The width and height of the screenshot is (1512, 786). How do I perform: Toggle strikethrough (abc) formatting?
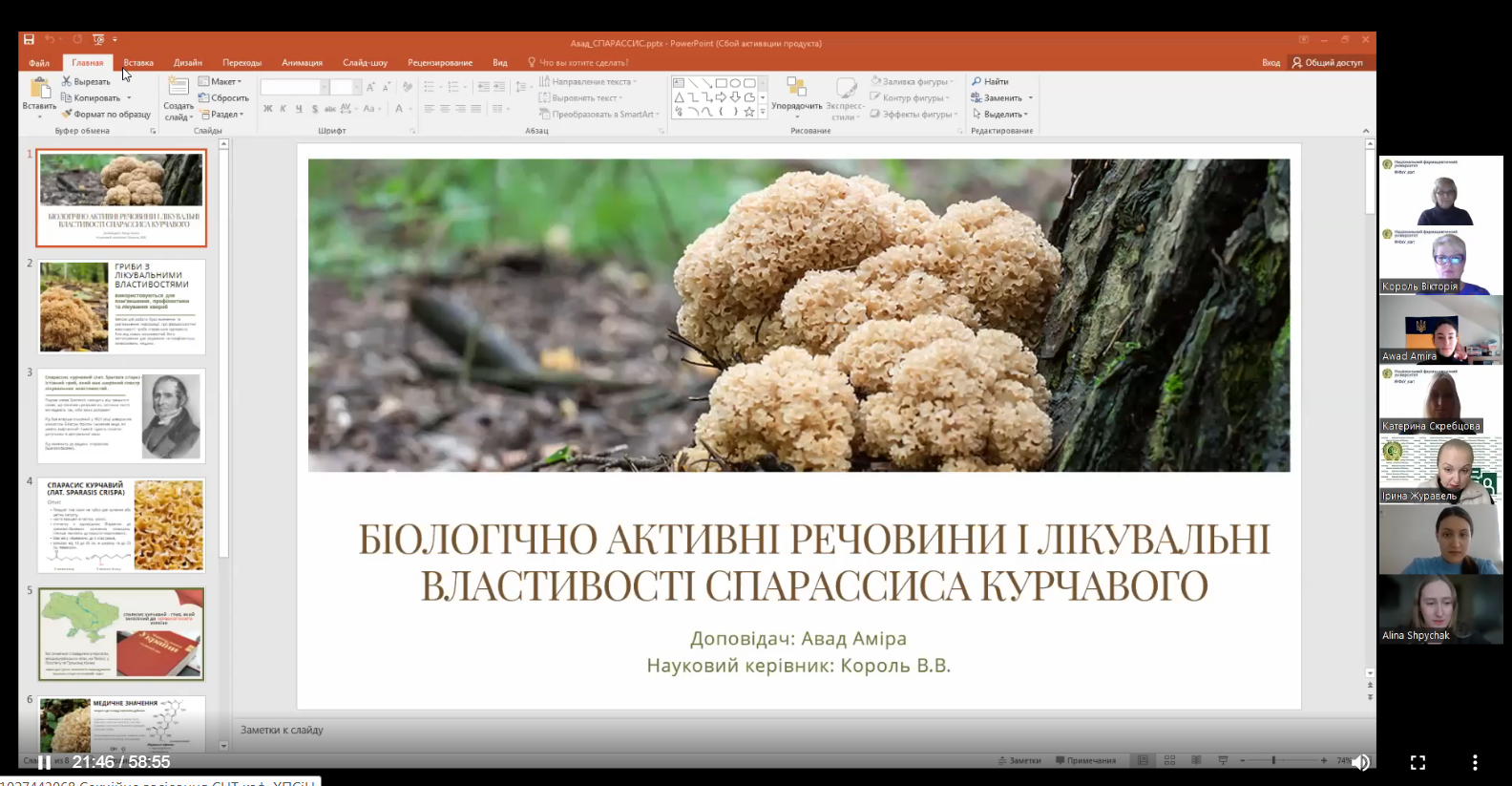click(330, 109)
